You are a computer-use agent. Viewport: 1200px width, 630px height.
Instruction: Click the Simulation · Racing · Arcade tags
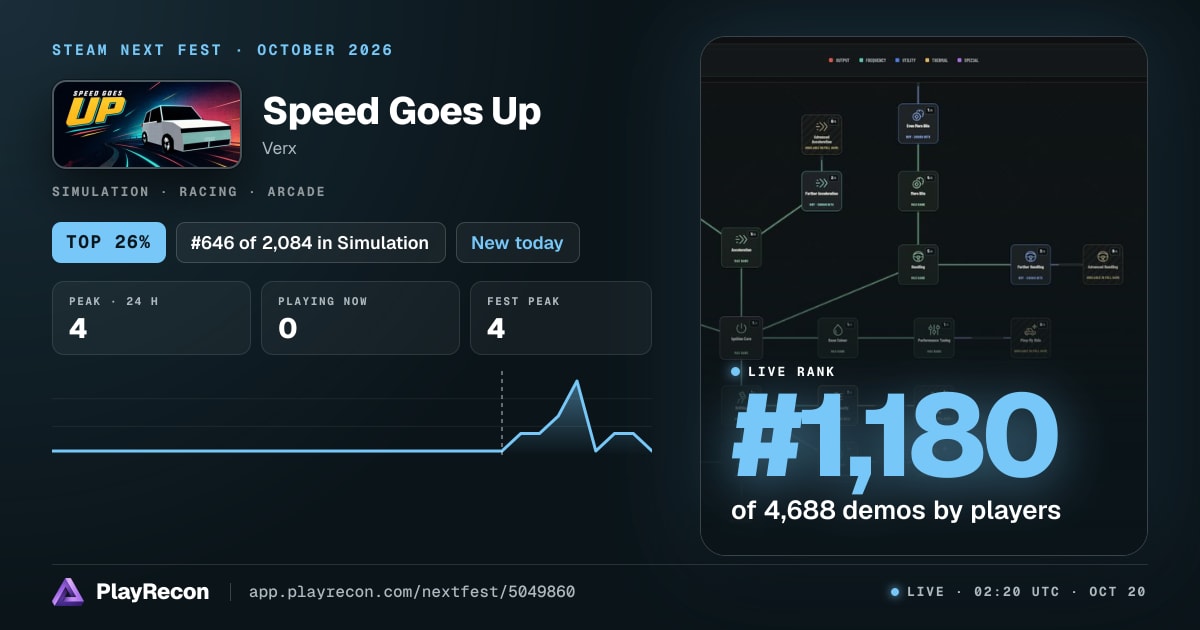[189, 191]
